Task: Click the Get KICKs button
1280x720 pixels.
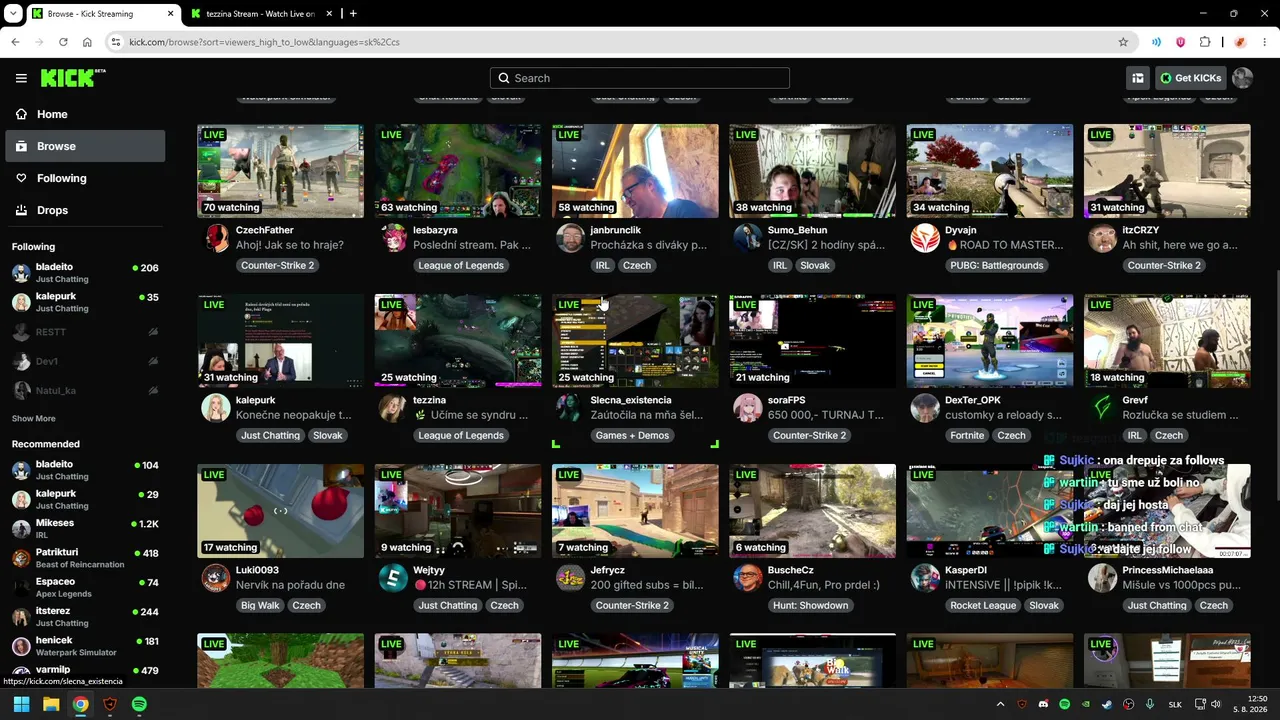Action: pos(1191,78)
